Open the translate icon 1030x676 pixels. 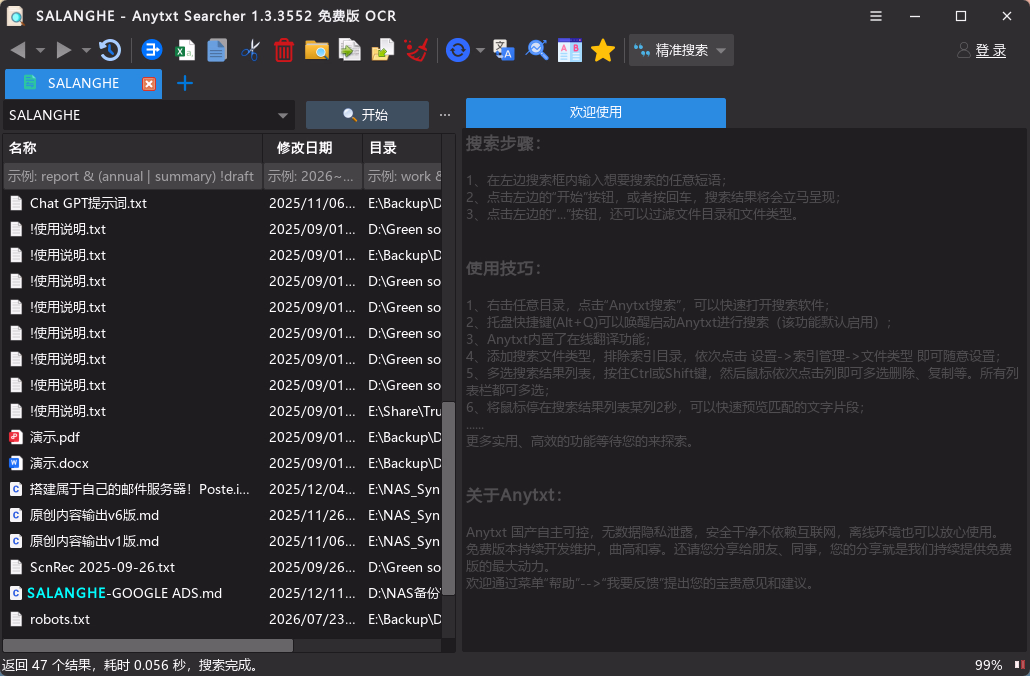pyautogui.click(x=504, y=50)
